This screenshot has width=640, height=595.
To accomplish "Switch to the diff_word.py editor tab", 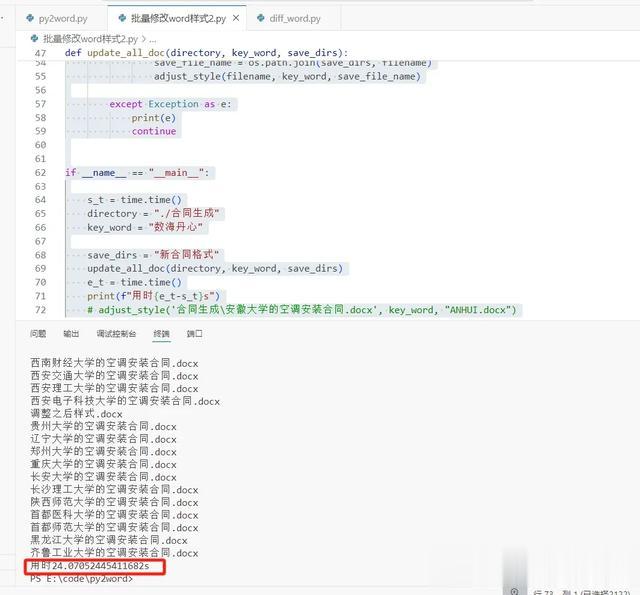I will click(x=293, y=18).
